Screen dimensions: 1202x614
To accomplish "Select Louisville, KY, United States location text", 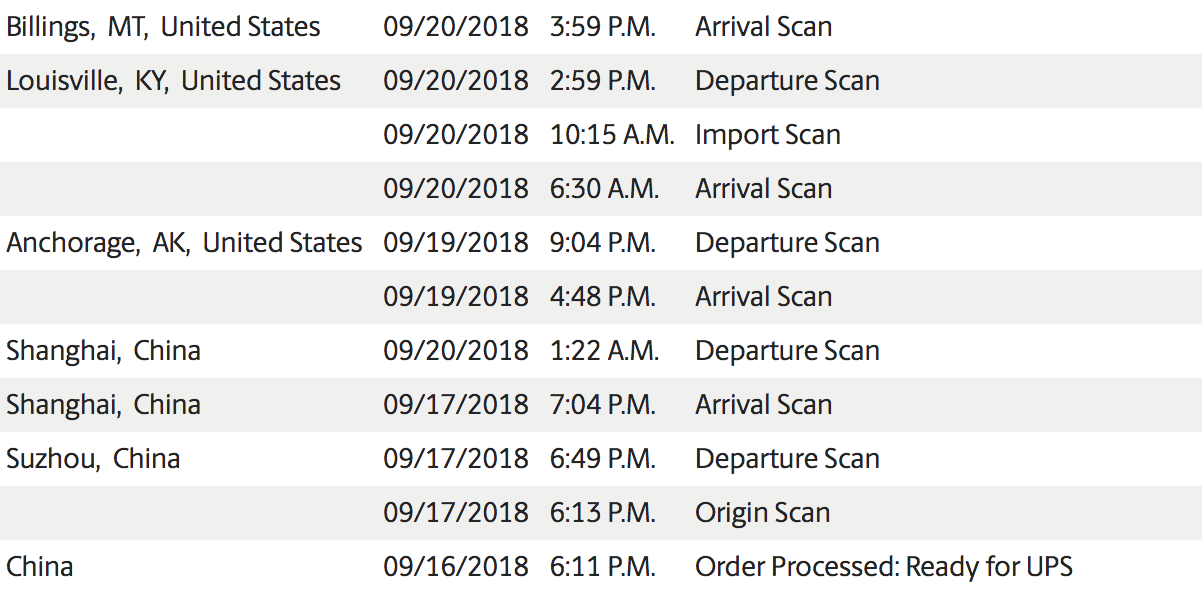I will pos(174,81).
